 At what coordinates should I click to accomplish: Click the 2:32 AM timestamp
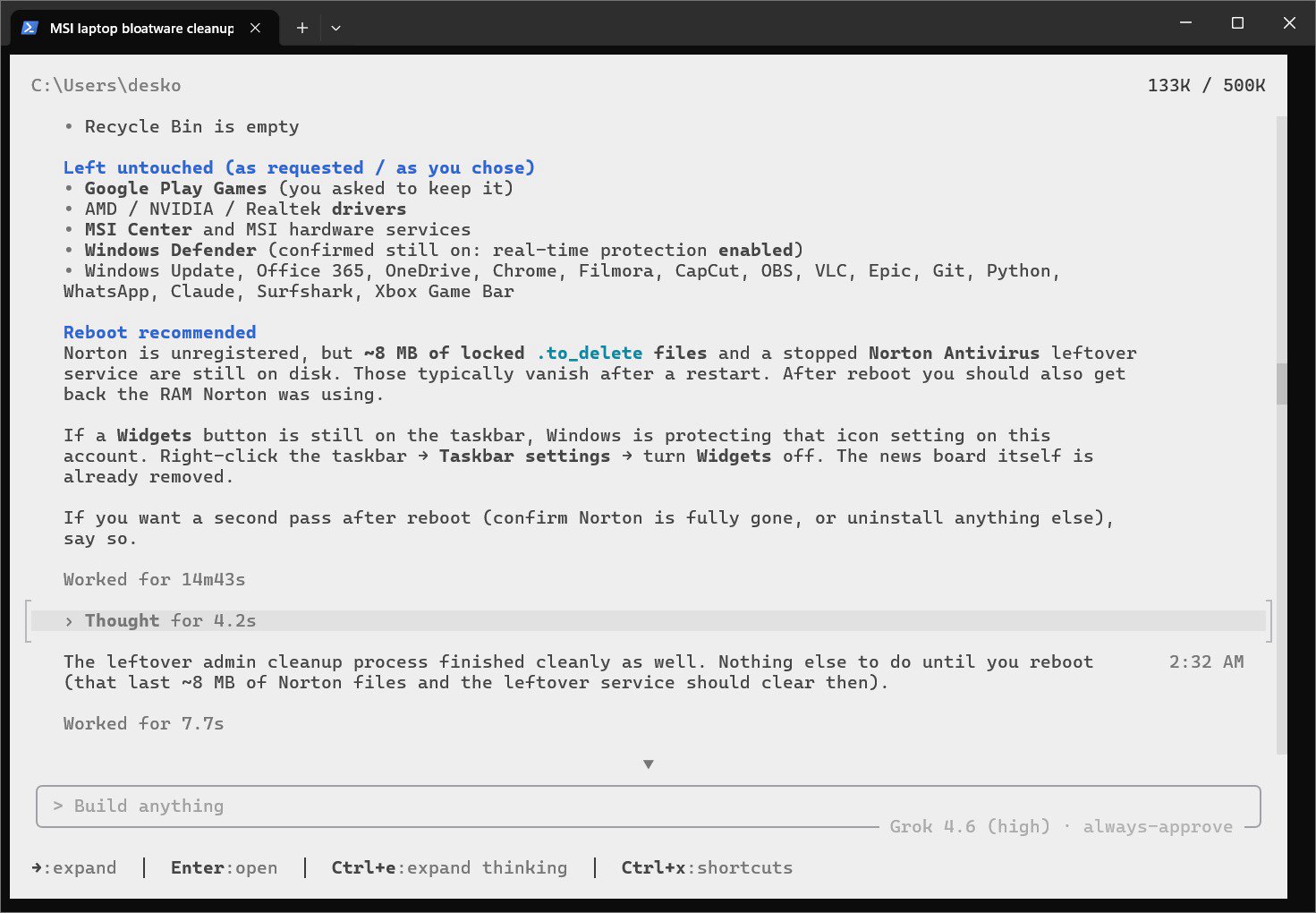point(1206,662)
